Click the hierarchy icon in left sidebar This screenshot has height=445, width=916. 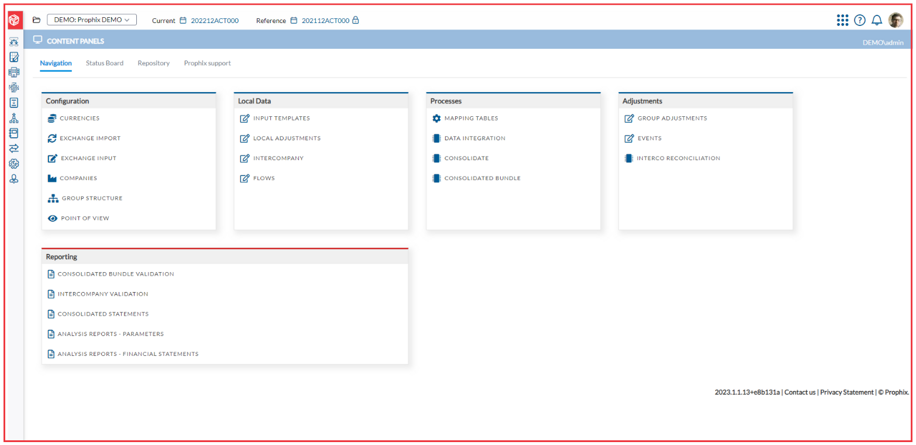[14, 118]
